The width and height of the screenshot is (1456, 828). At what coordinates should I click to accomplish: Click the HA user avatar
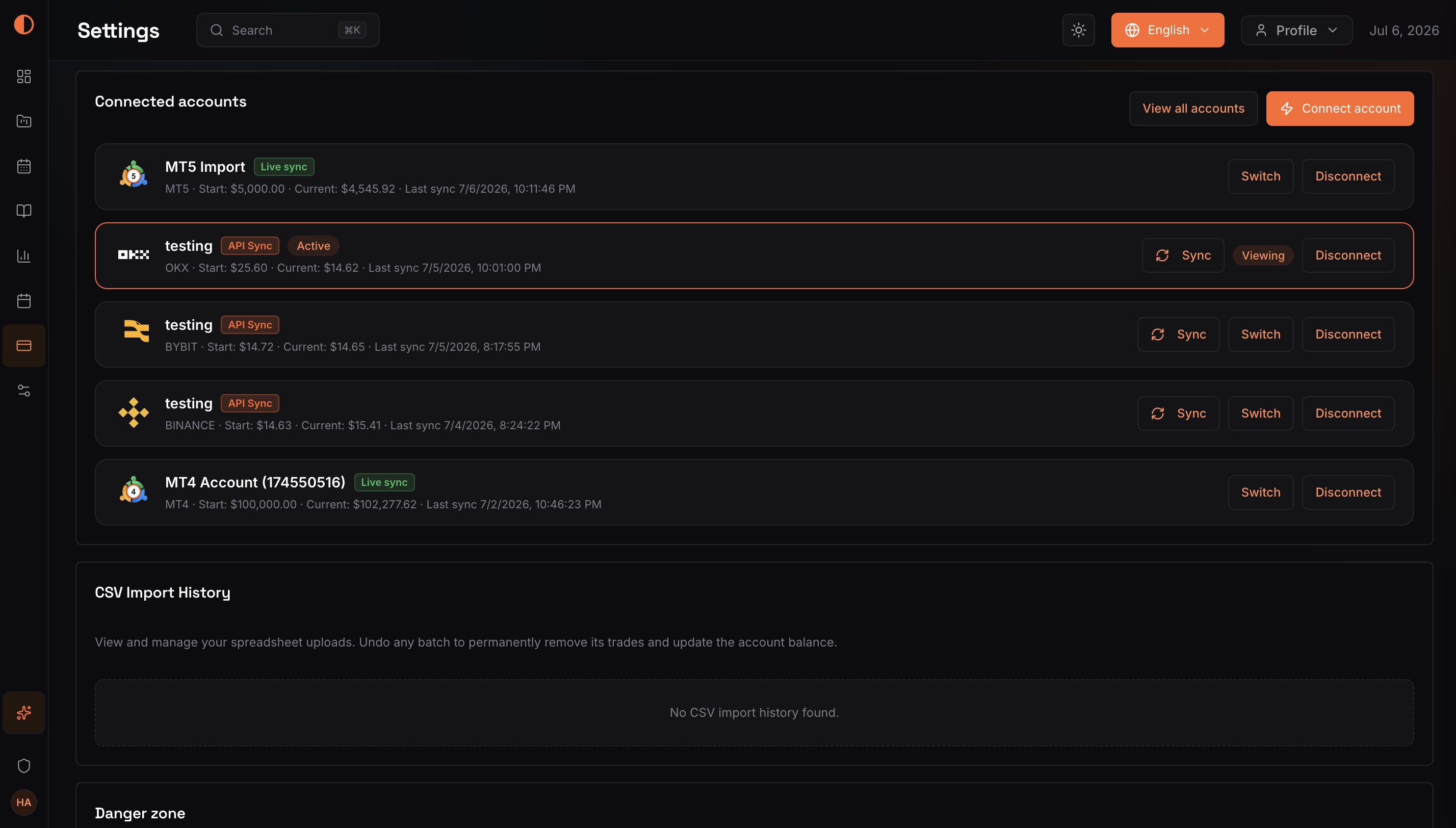[24, 803]
